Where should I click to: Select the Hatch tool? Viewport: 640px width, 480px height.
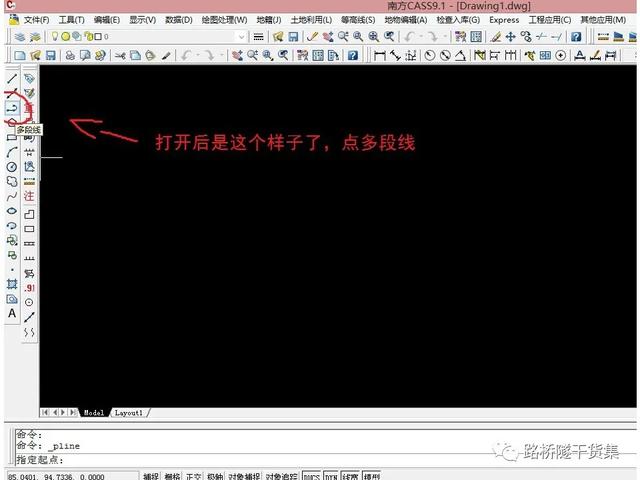[x=12, y=284]
